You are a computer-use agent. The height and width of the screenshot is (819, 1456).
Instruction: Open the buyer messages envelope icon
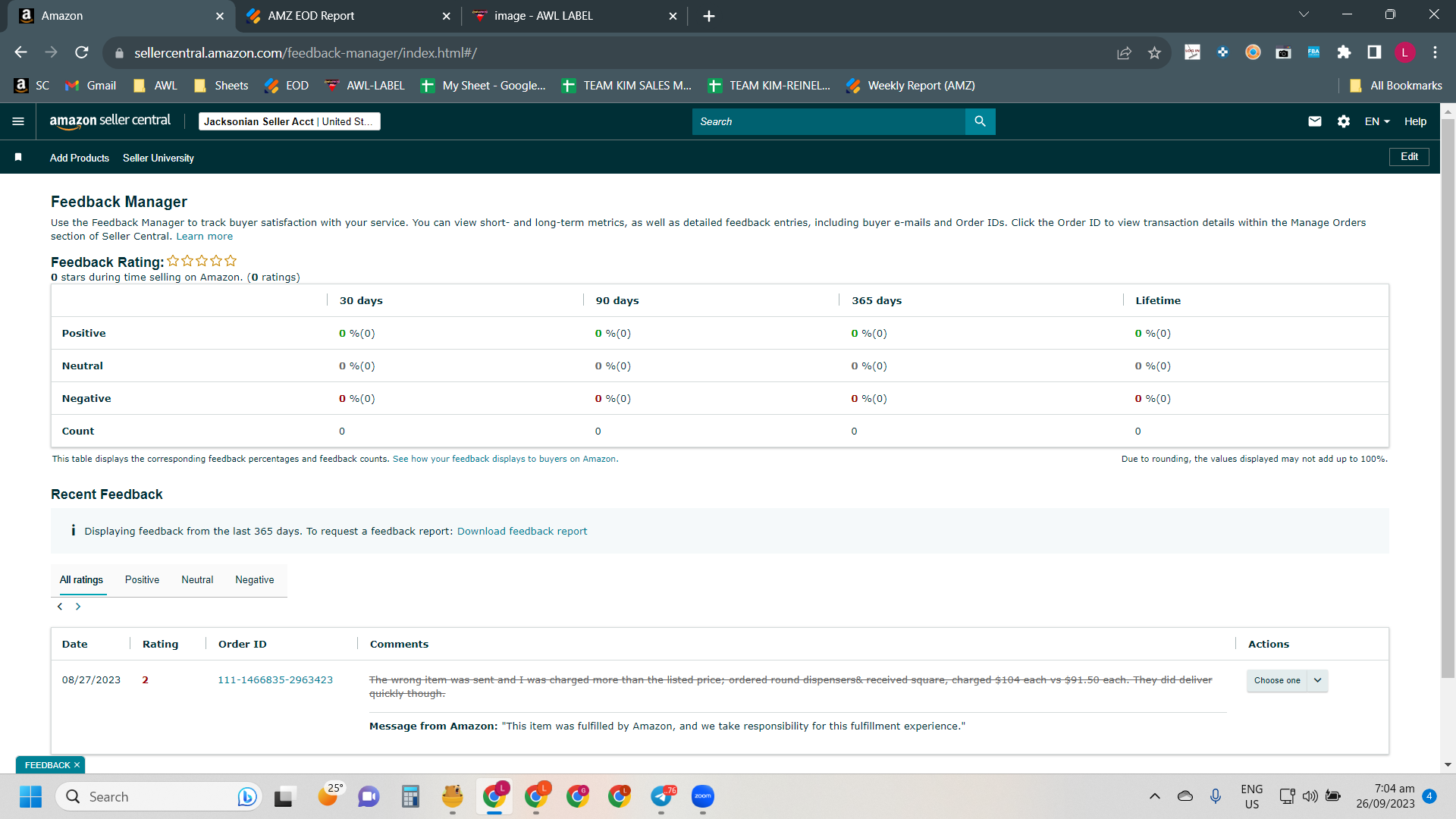tap(1315, 121)
